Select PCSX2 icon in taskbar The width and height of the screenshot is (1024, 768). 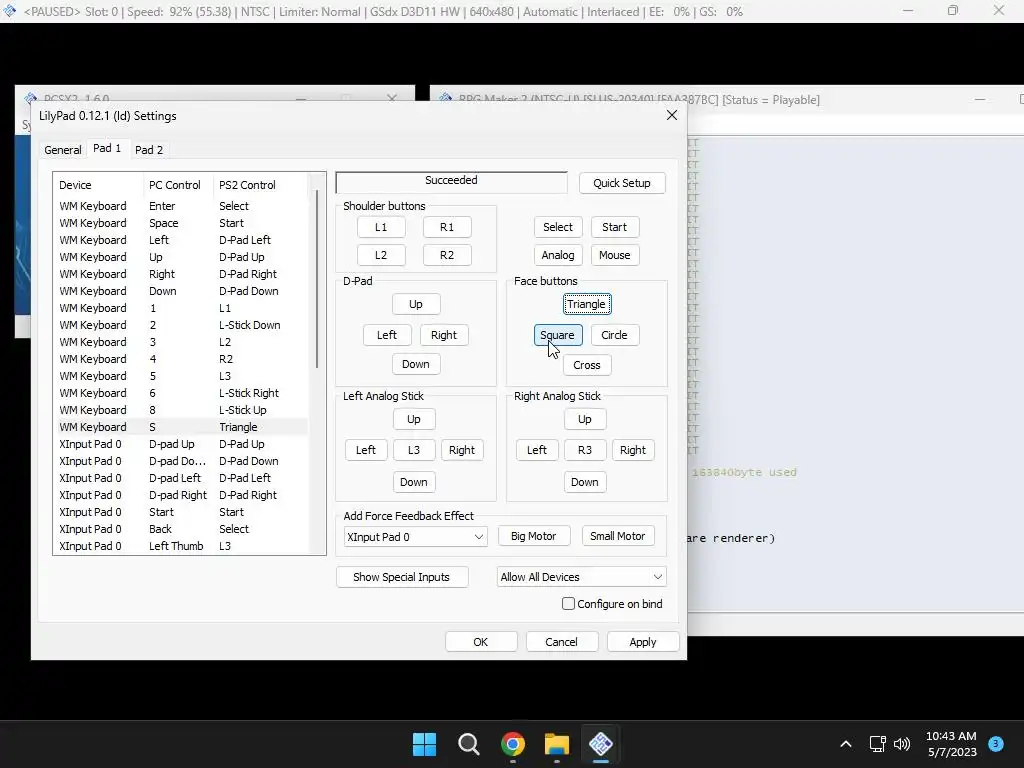[x=601, y=744]
